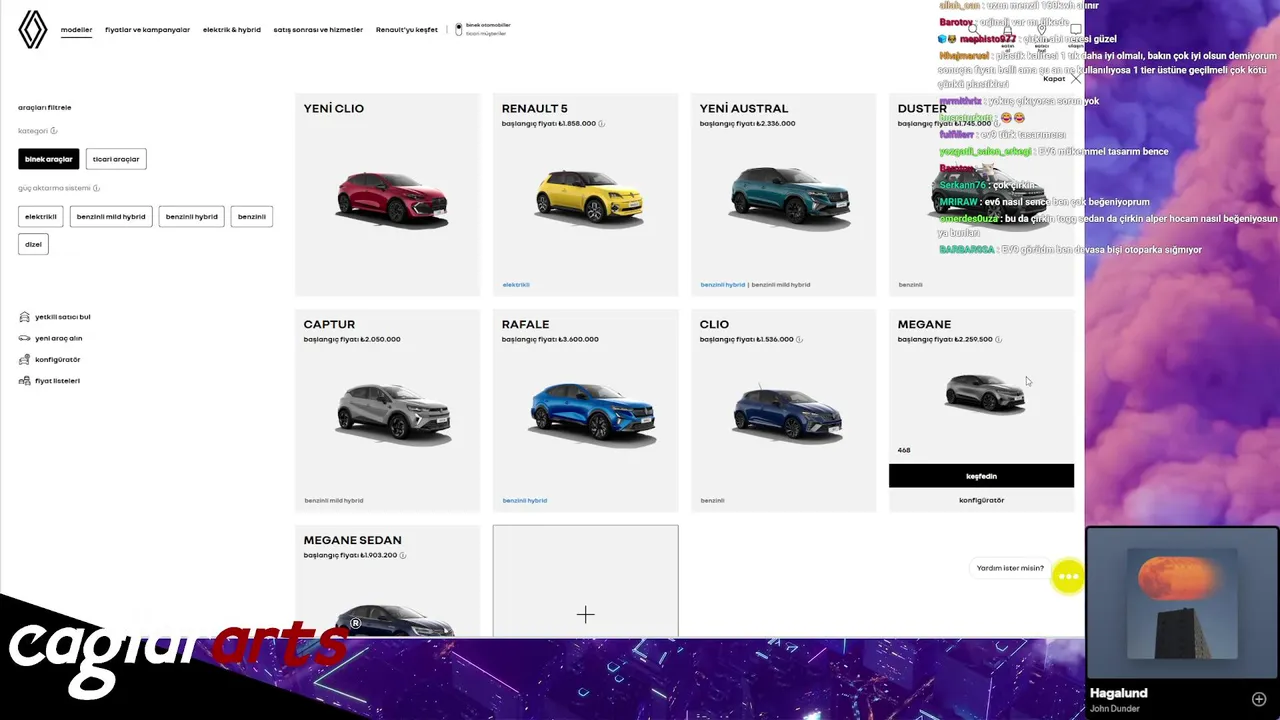Image resolution: width=1280 pixels, height=720 pixels.
Task: Add Hagalund track with the plus icon
Action: 1259,699
